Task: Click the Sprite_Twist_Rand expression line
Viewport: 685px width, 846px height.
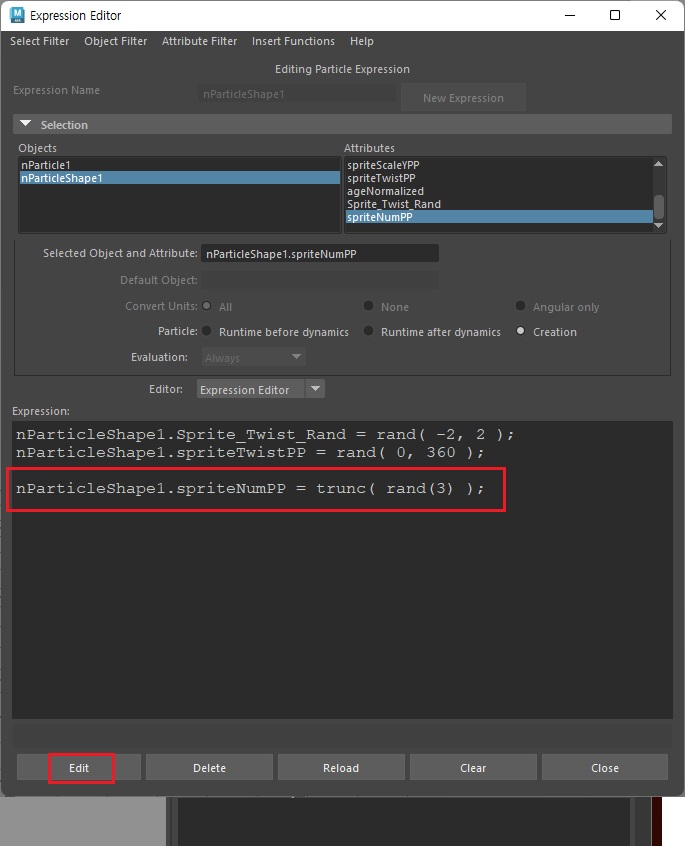Action: tap(265, 434)
